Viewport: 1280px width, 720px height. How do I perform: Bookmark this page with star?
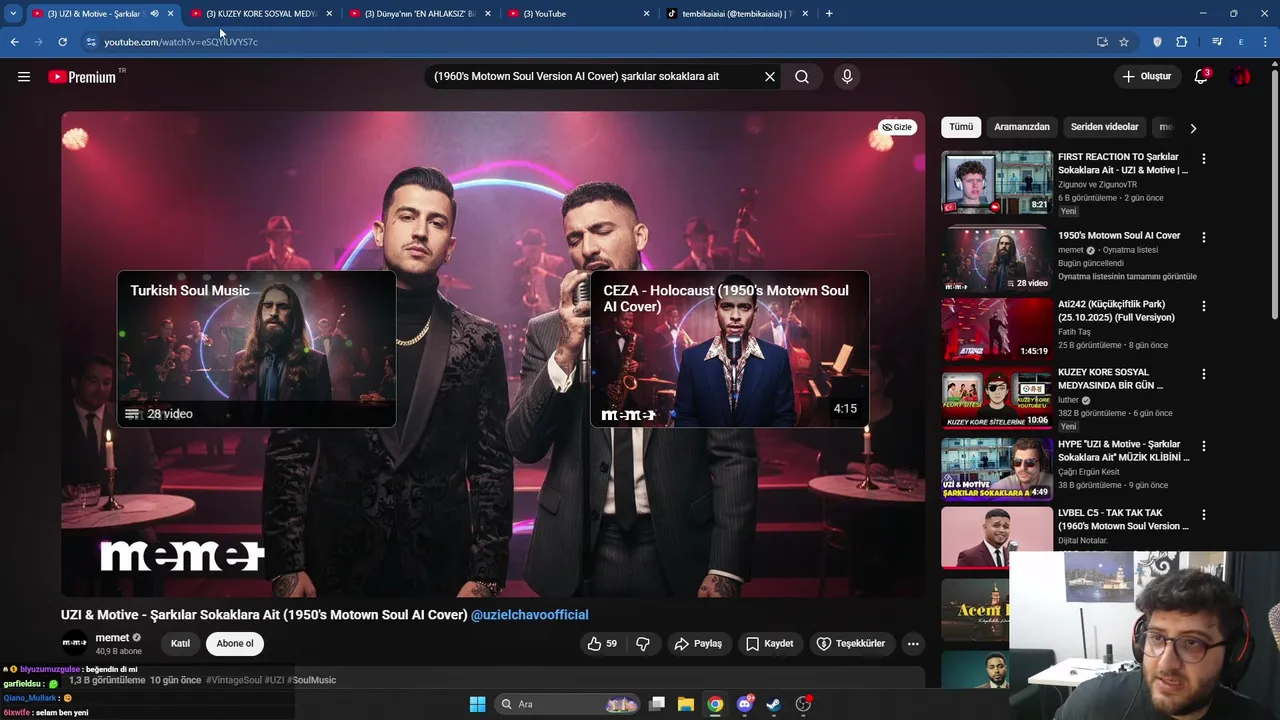pyautogui.click(x=1124, y=42)
